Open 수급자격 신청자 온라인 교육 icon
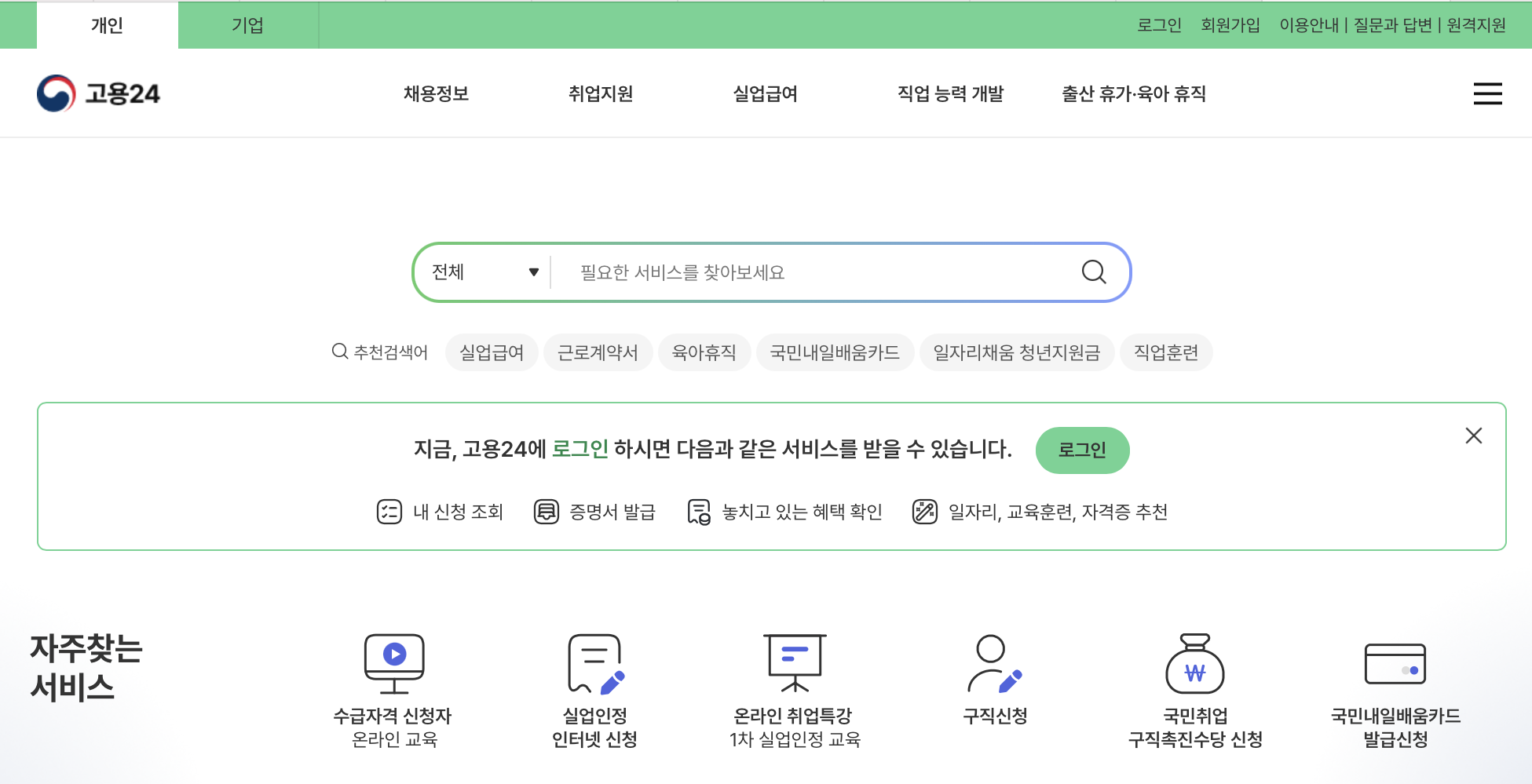 [x=394, y=663]
